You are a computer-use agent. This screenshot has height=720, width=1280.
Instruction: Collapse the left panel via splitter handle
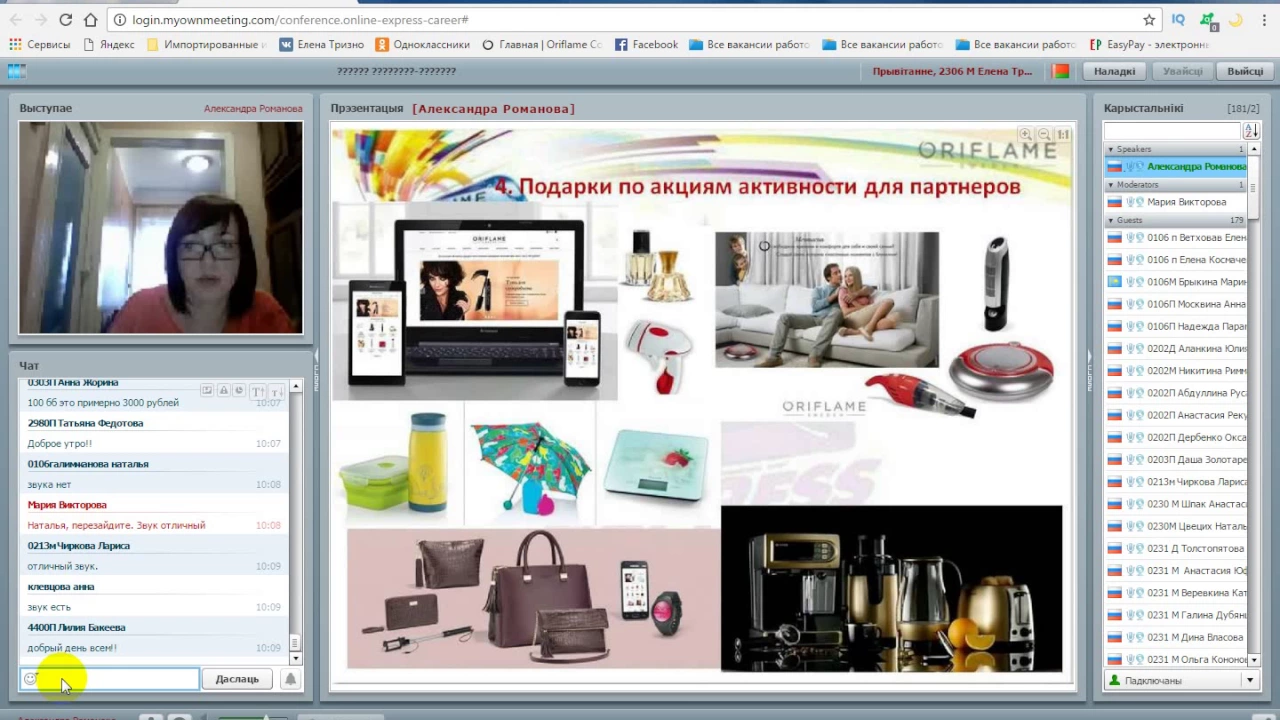pos(317,370)
